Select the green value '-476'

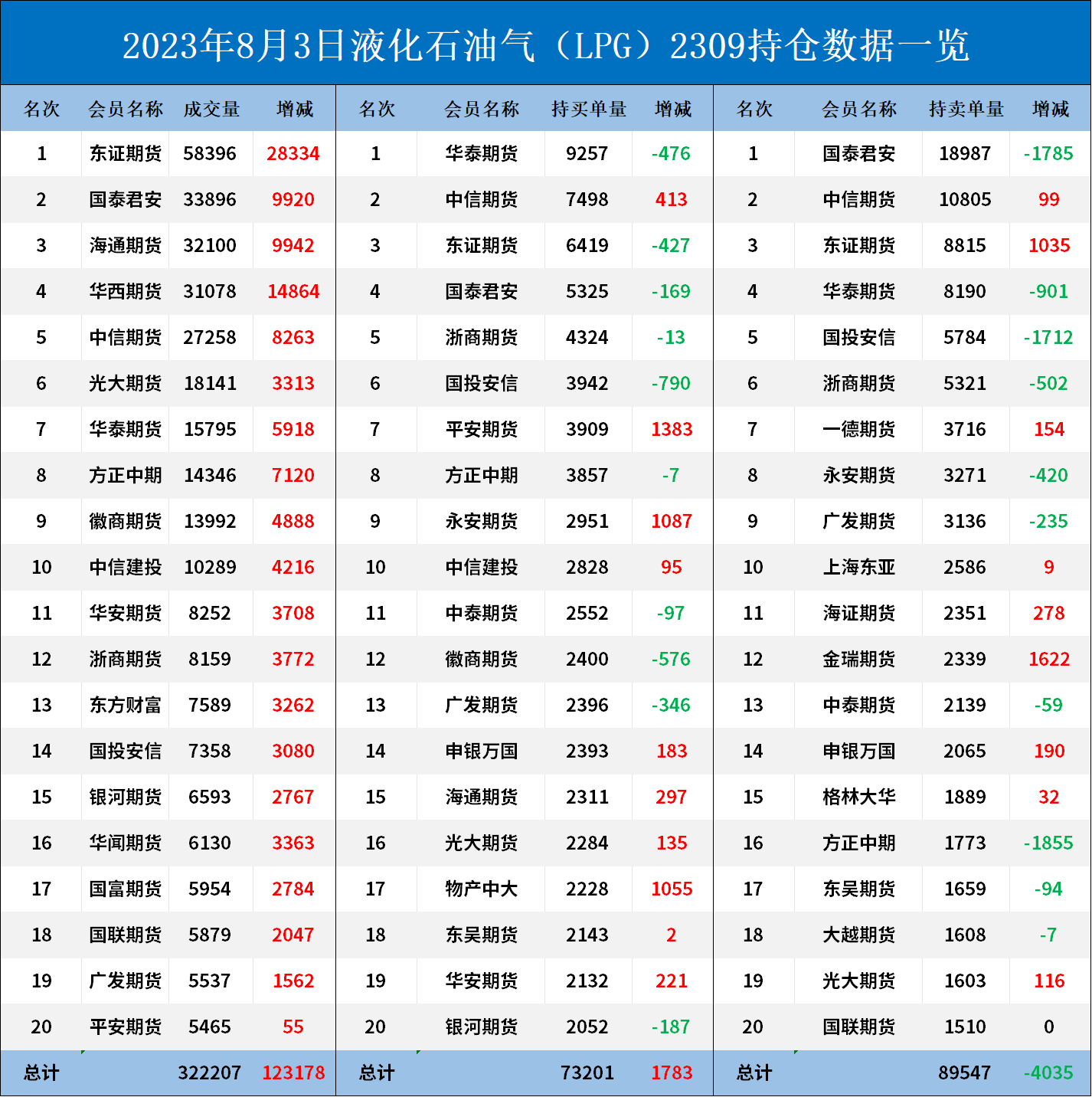[x=671, y=154]
